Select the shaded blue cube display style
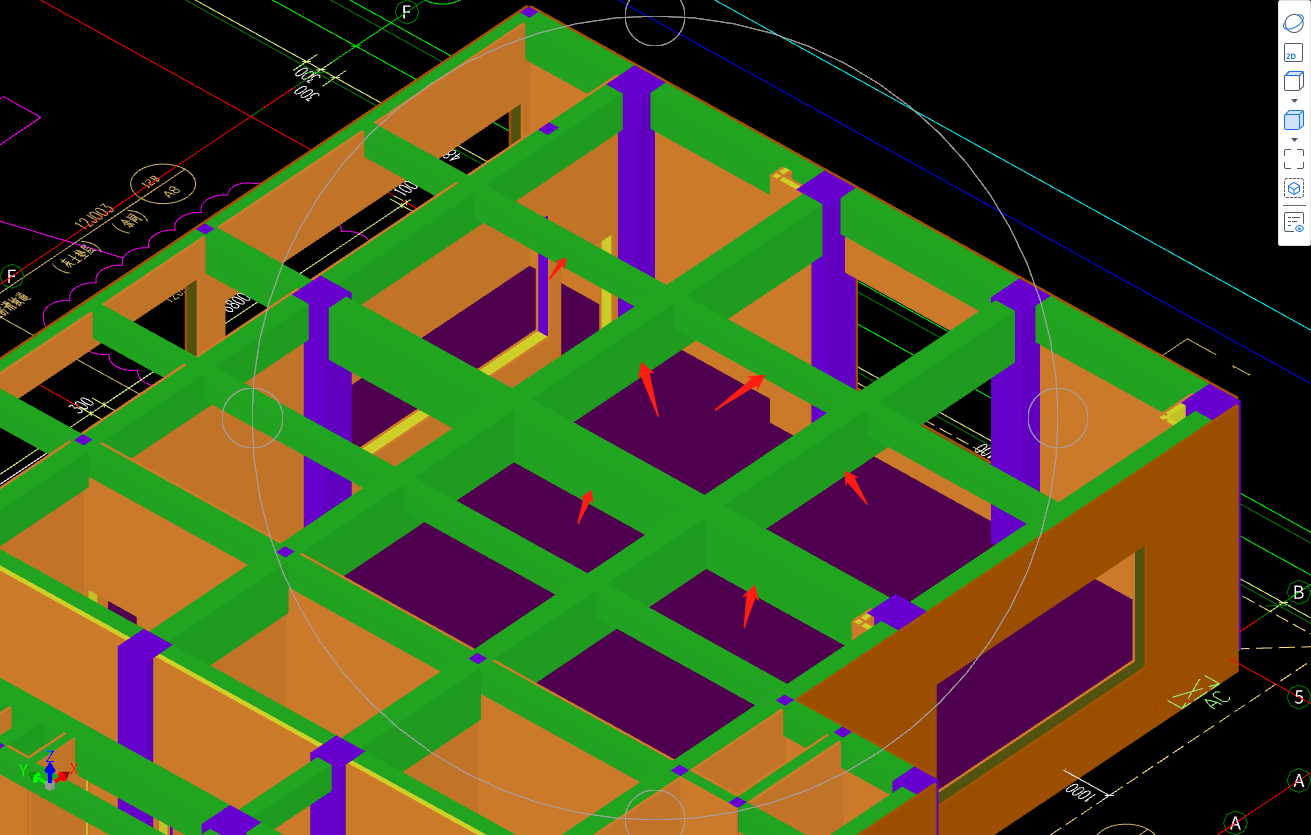The height and width of the screenshot is (835, 1311). (1293, 120)
